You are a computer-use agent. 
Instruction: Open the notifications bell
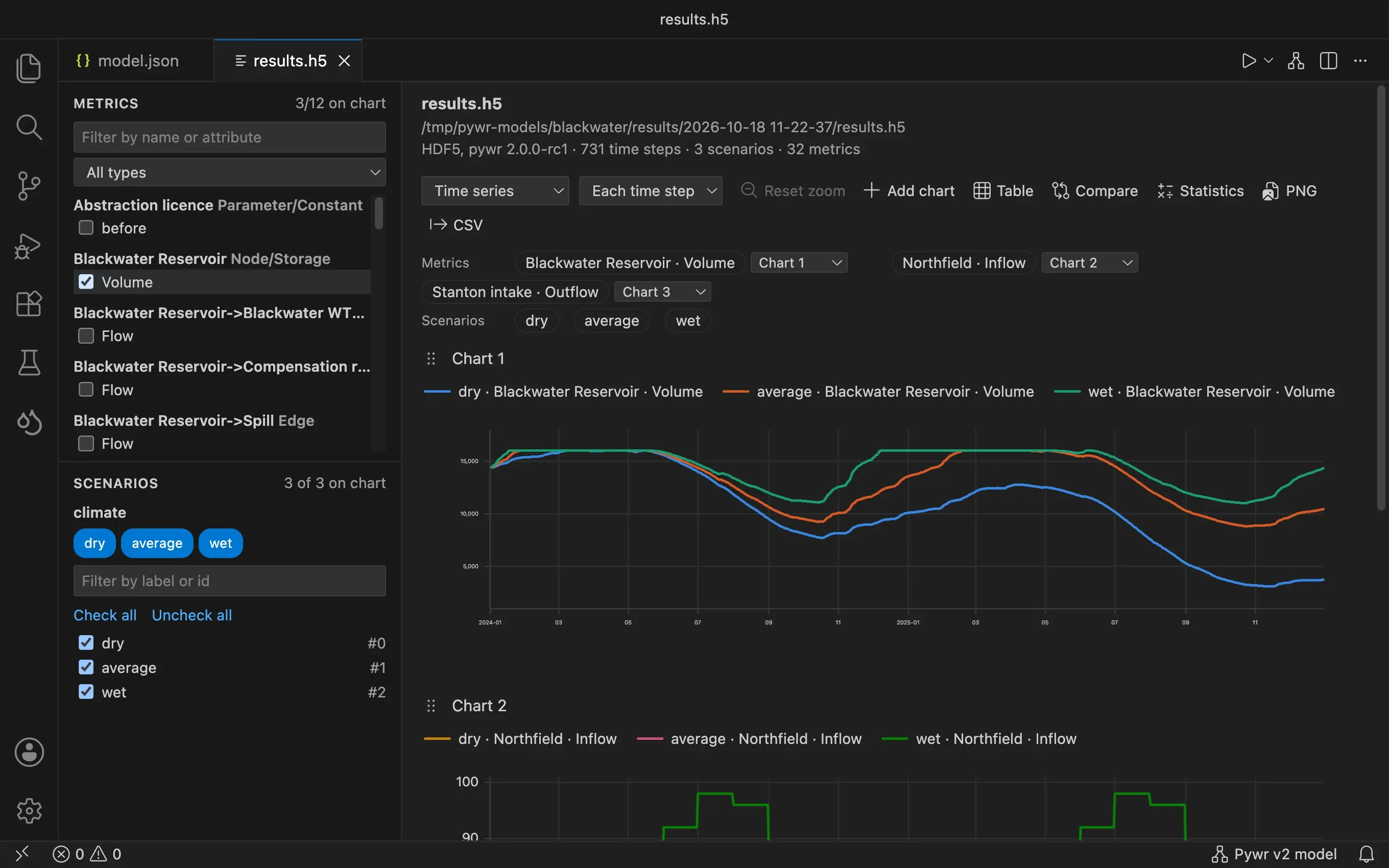point(1367,854)
